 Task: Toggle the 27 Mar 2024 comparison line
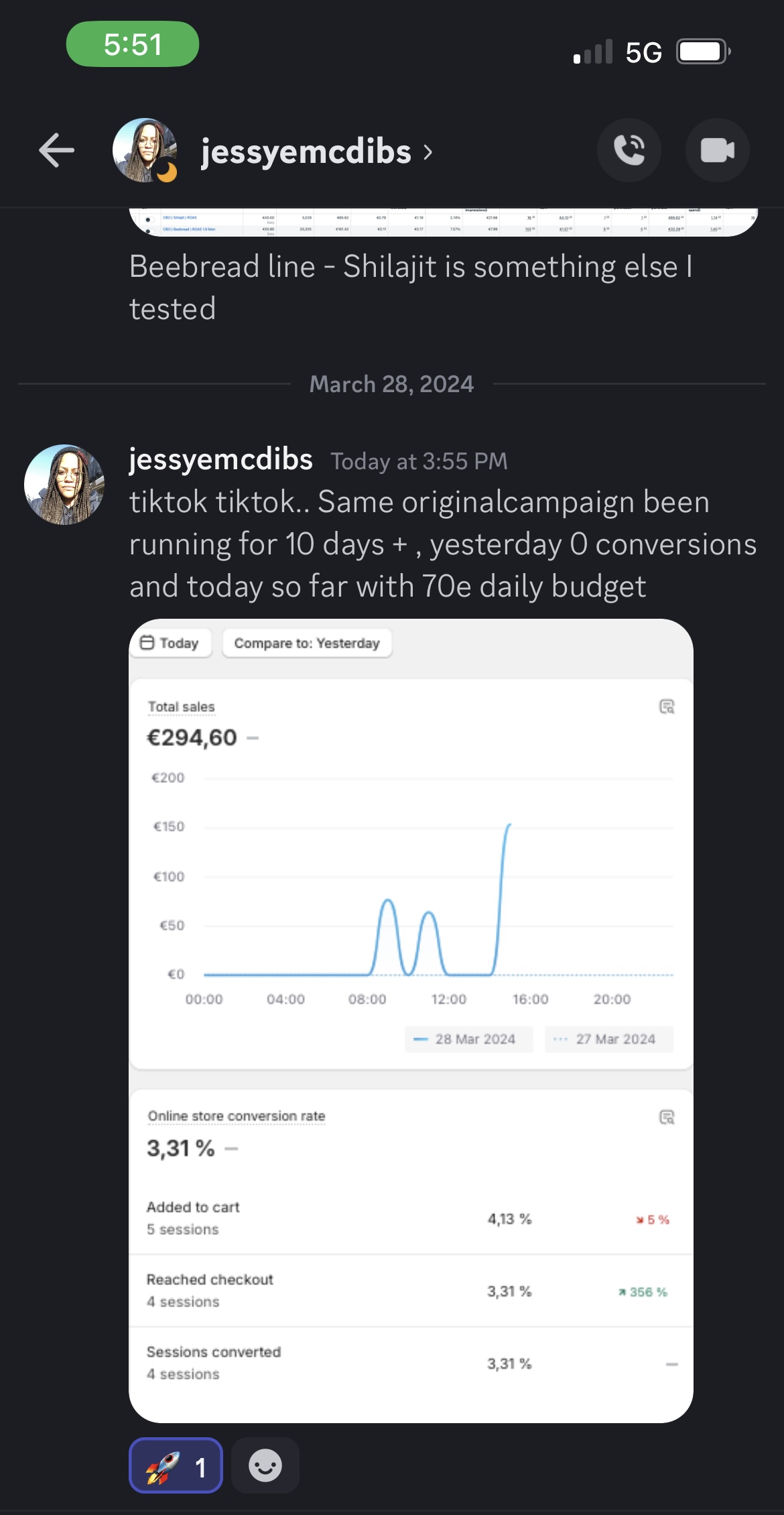click(x=608, y=1039)
